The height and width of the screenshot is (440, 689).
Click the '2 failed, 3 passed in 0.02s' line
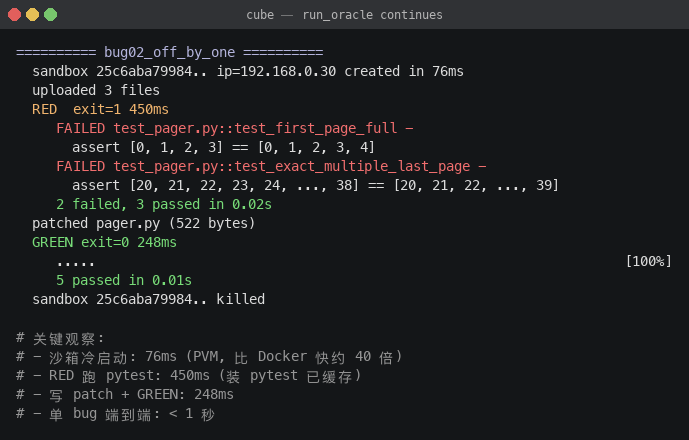tap(164, 204)
